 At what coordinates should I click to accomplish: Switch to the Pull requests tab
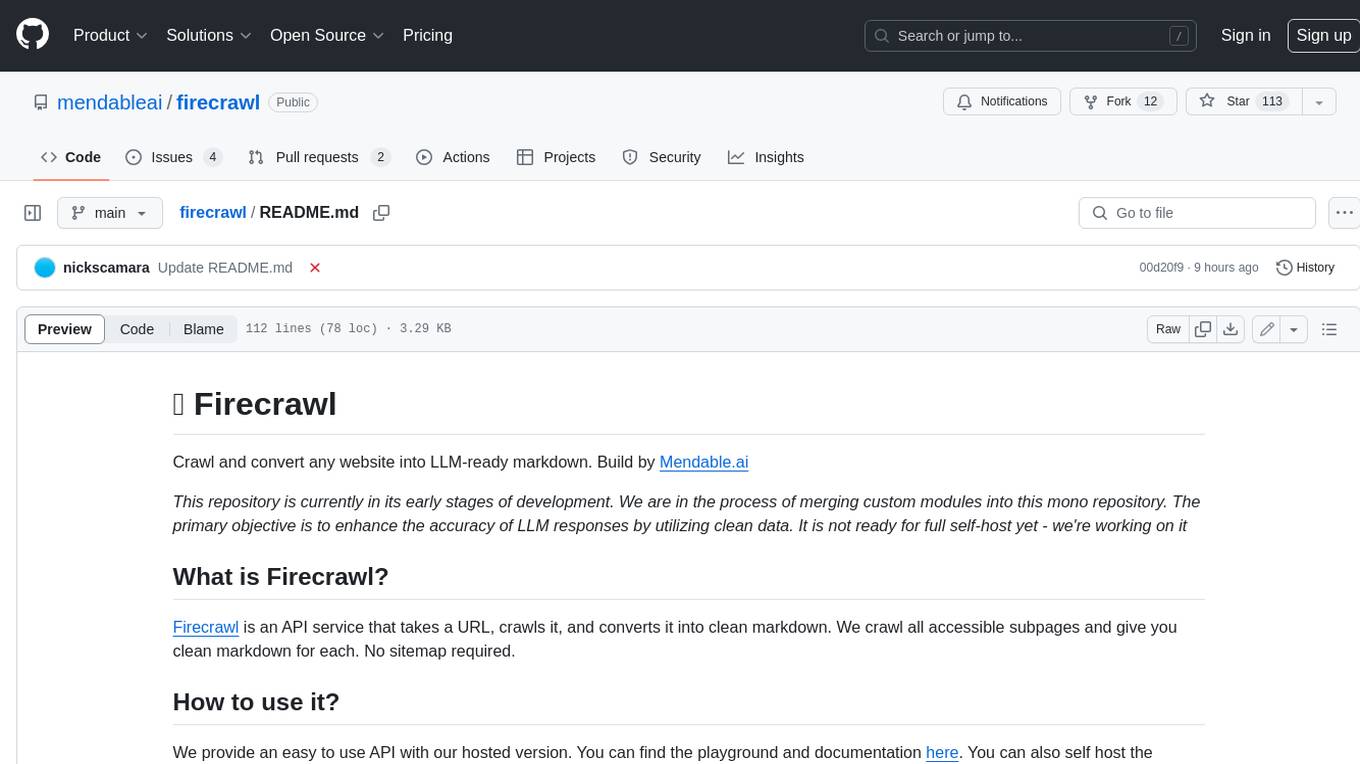point(318,157)
